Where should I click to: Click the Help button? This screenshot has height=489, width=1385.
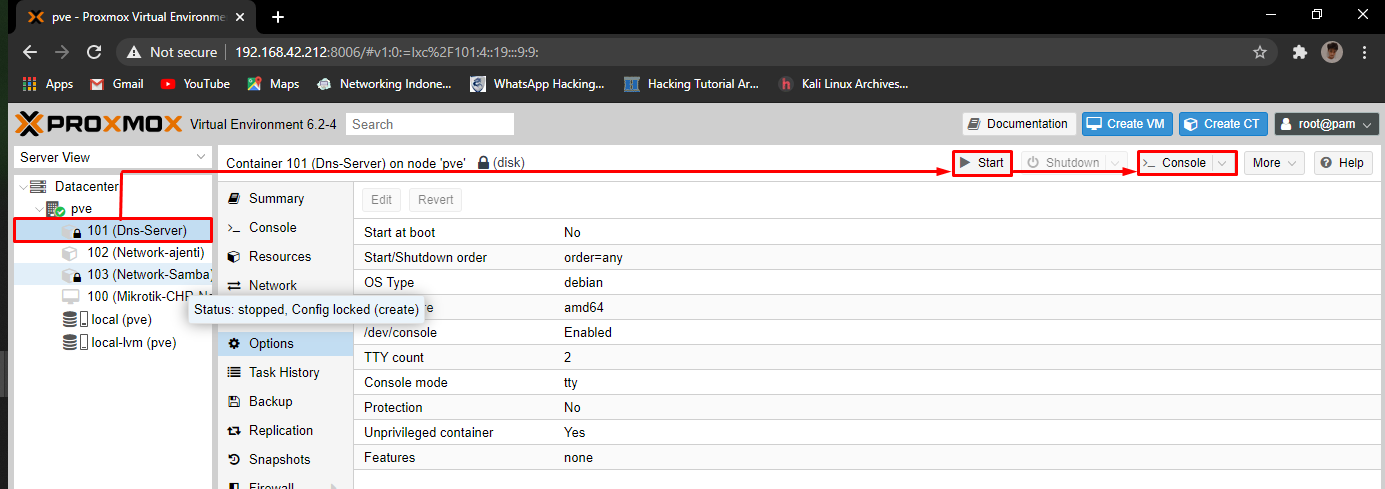tap(1343, 163)
